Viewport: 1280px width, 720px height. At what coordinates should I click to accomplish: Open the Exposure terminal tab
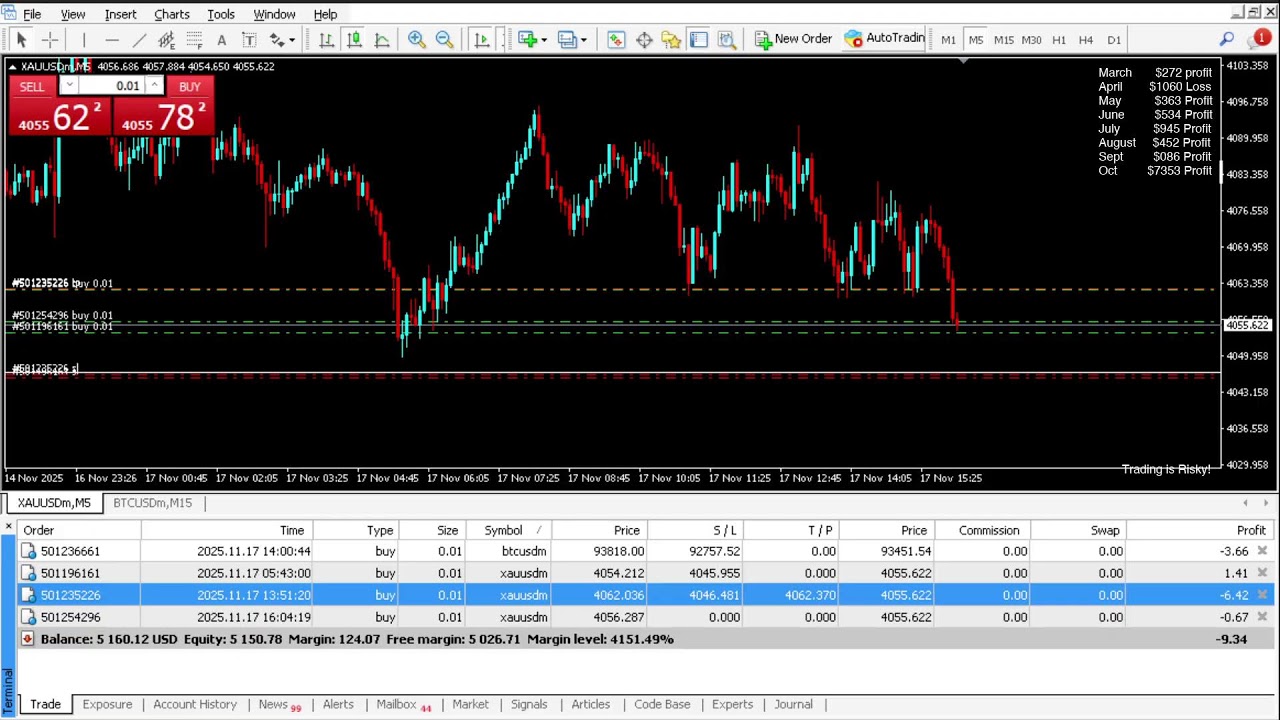coord(107,705)
